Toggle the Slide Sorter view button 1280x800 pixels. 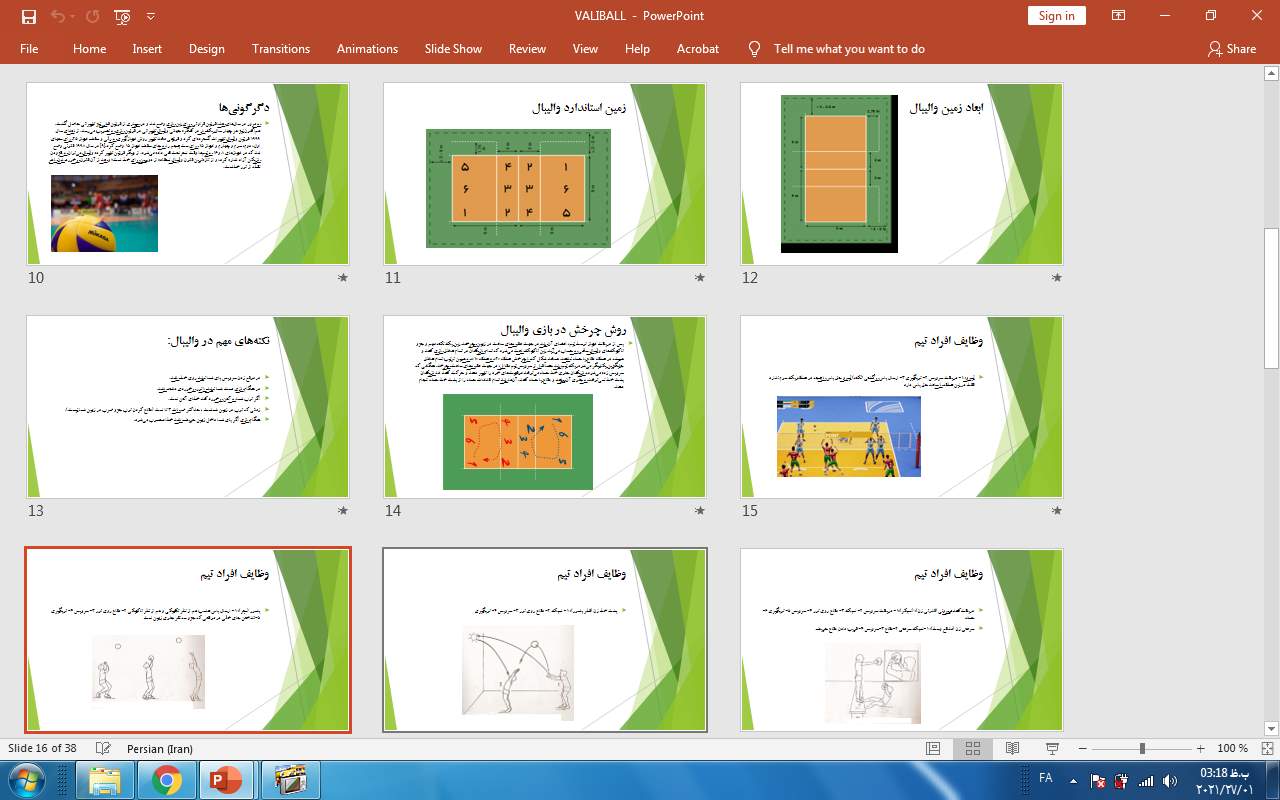(x=972, y=748)
